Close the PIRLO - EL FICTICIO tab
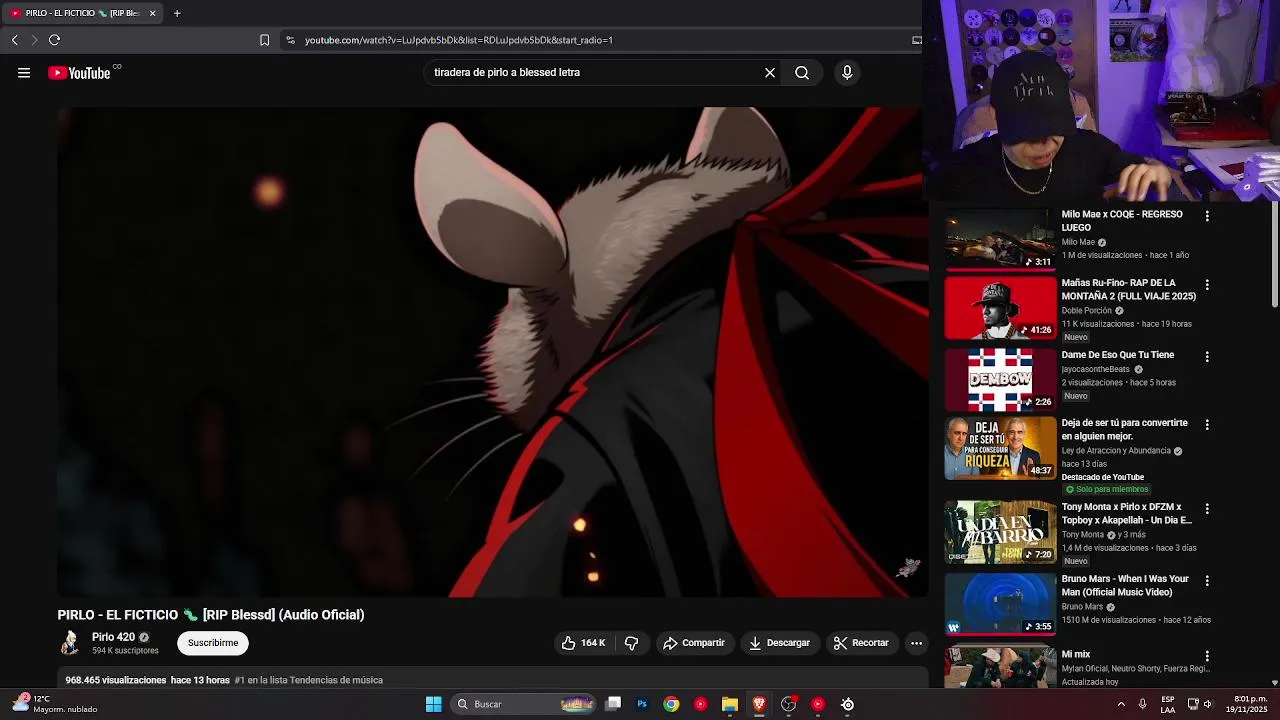This screenshot has height=720, width=1280. pos(152,13)
